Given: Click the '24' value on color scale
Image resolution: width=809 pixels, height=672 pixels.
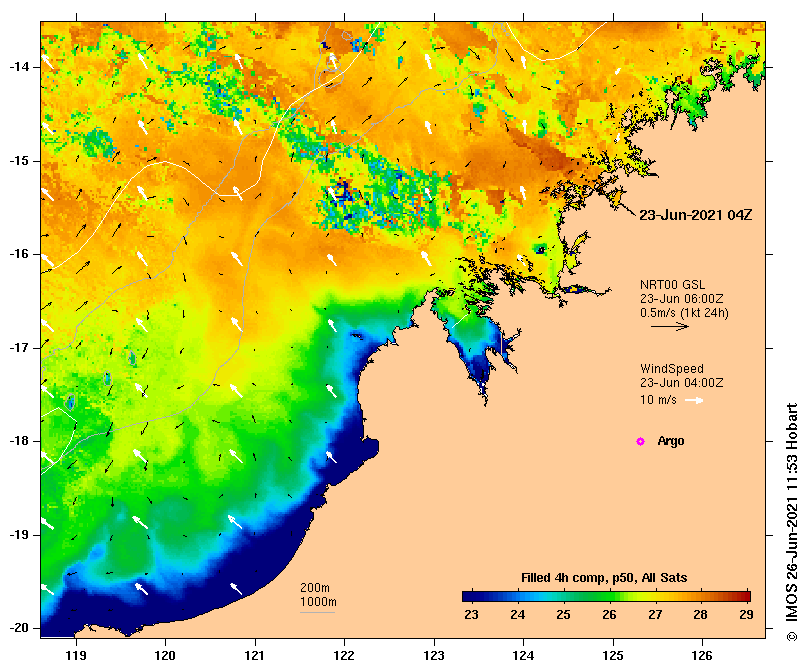Looking at the screenshot, I should click(x=517, y=615).
